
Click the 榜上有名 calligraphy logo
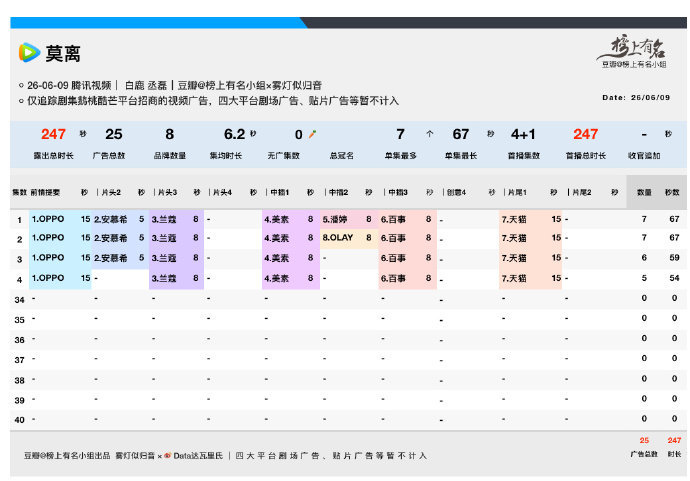[x=633, y=48]
